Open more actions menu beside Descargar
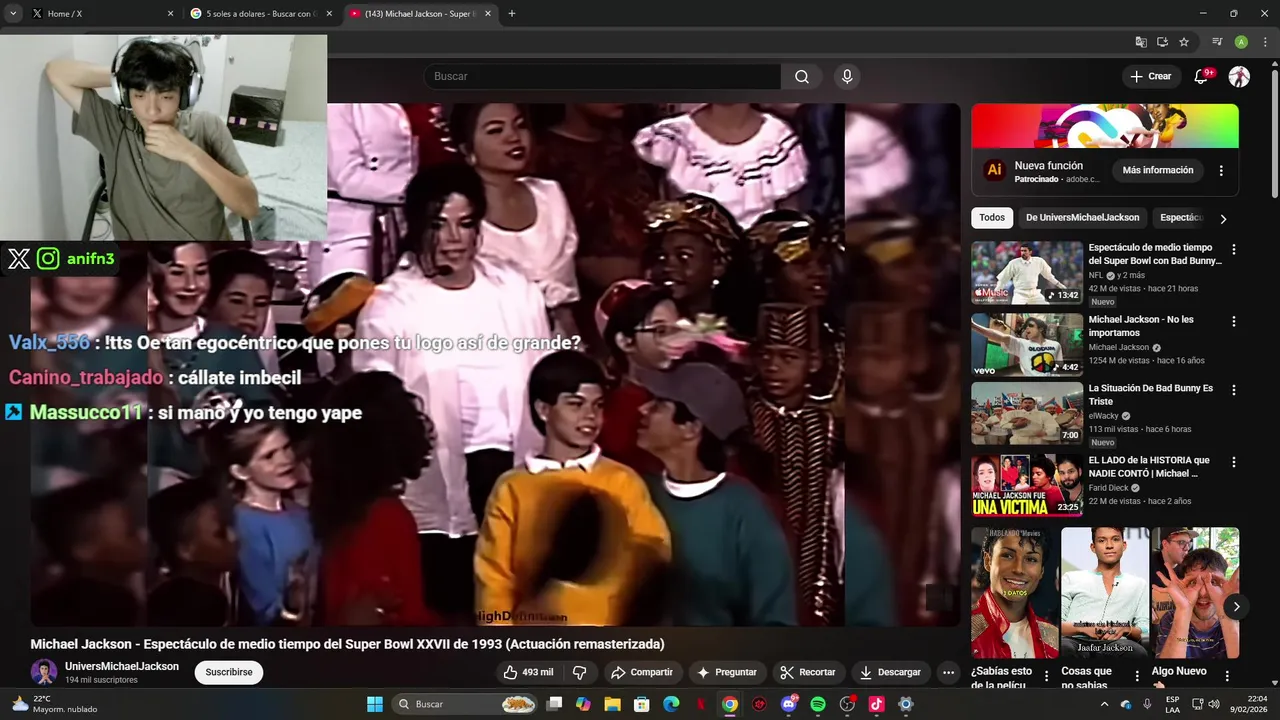This screenshot has width=1280, height=720. click(x=948, y=672)
